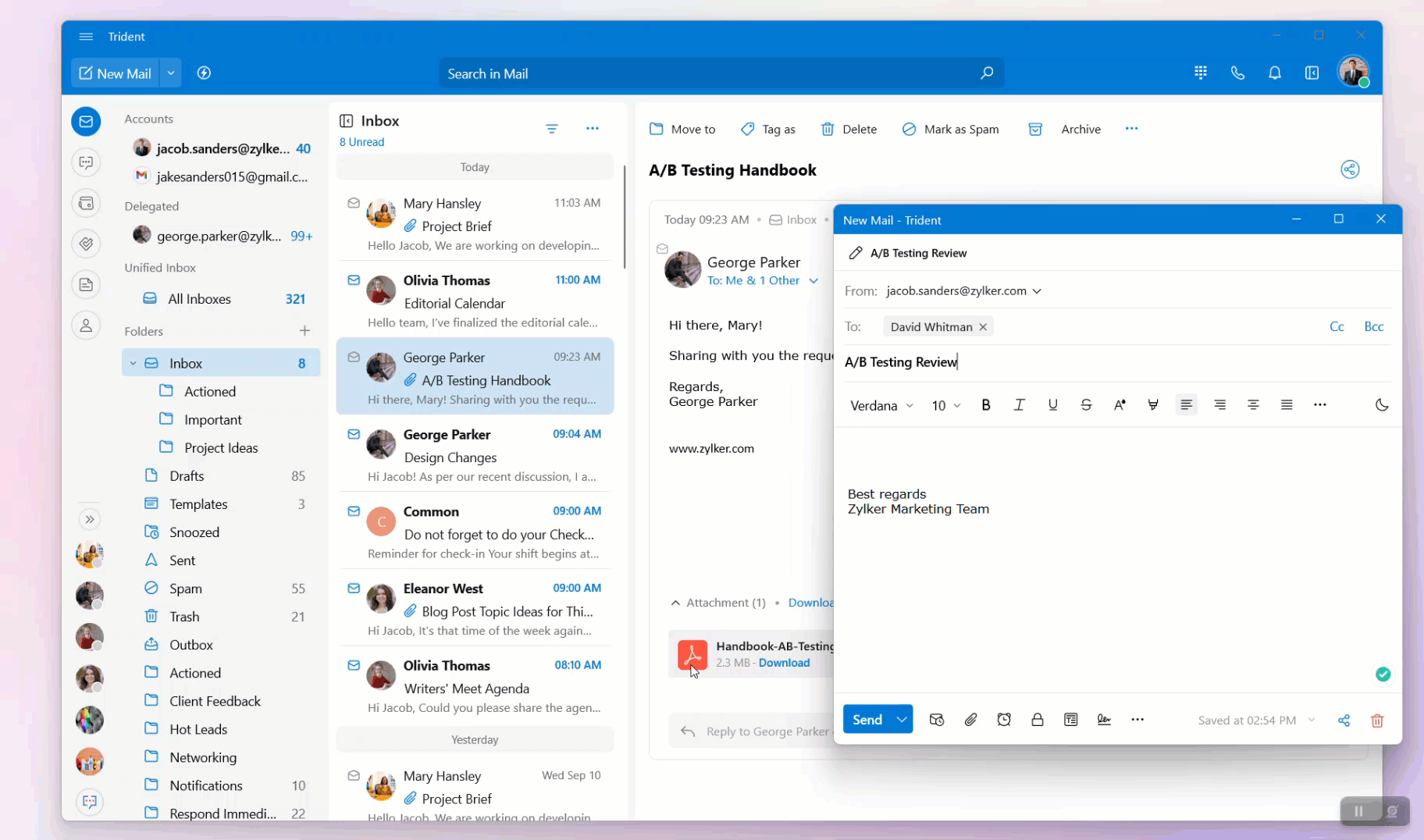Image resolution: width=1424 pixels, height=840 pixels.
Task: Share the draft from compose footer
Action: tap(1344, 721)
